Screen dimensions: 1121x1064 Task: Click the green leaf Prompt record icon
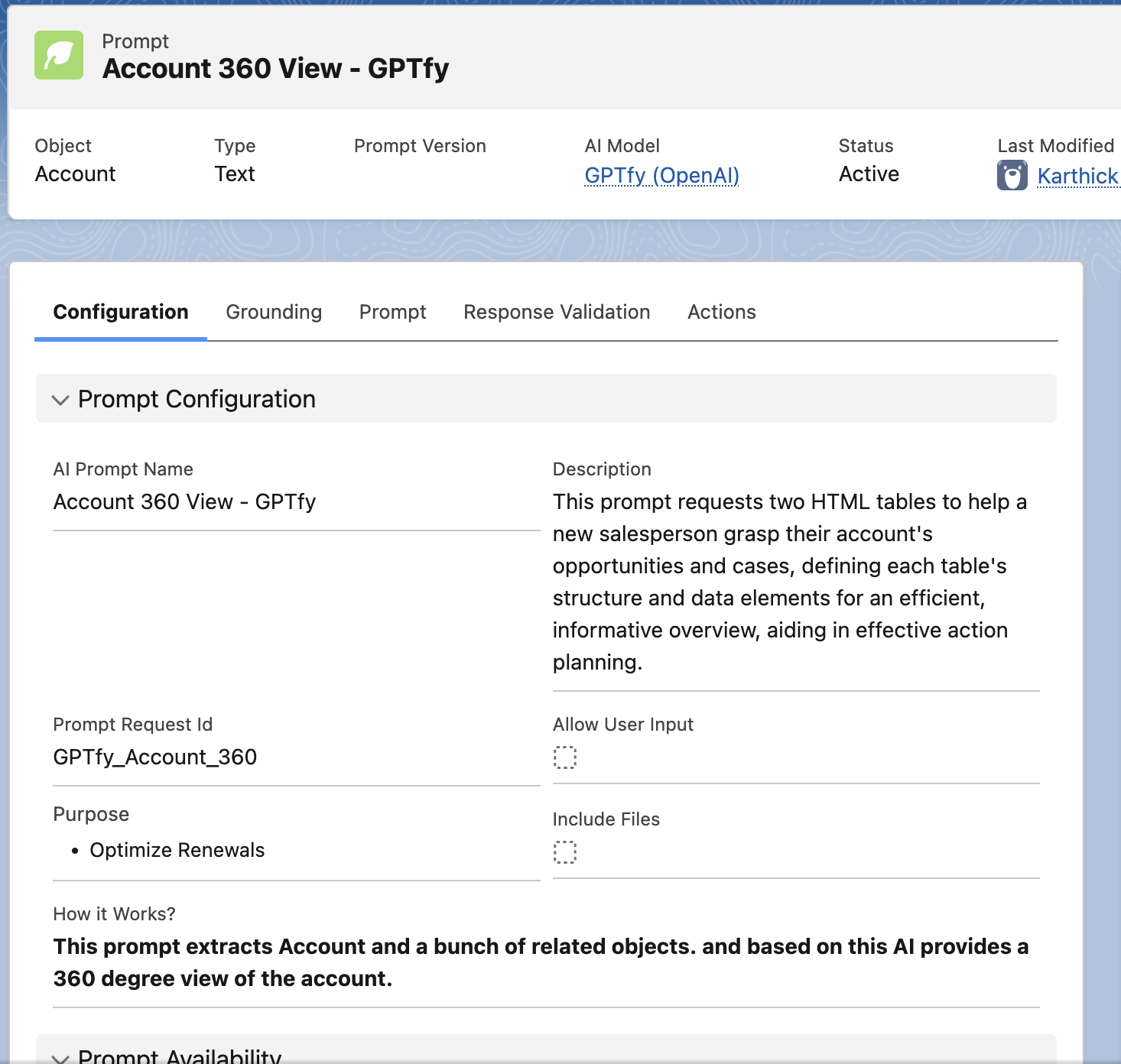(59, 55)
